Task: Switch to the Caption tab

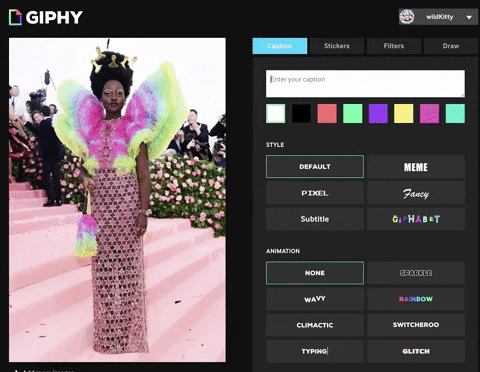Action: tap(280, 46)
